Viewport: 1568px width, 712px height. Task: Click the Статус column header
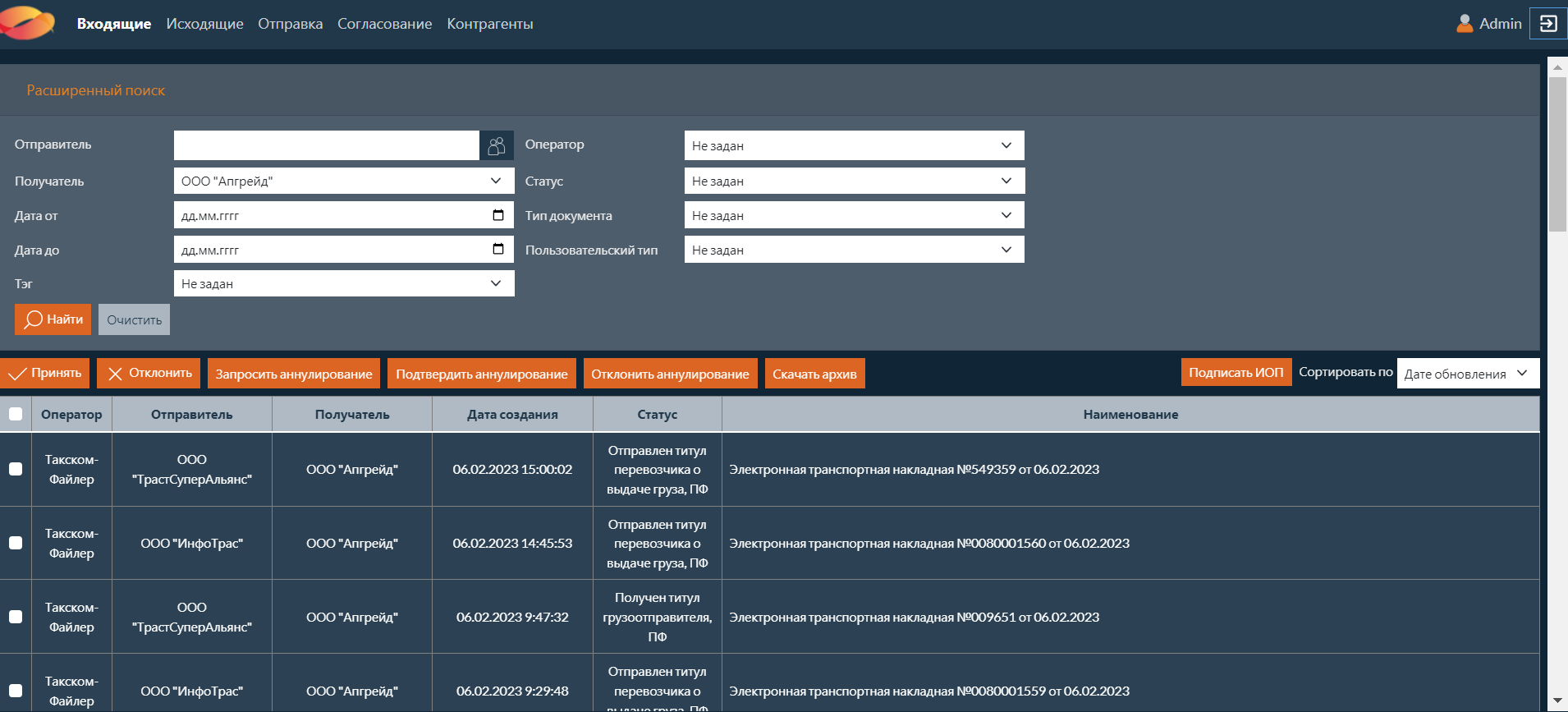[x=658, y=414]
